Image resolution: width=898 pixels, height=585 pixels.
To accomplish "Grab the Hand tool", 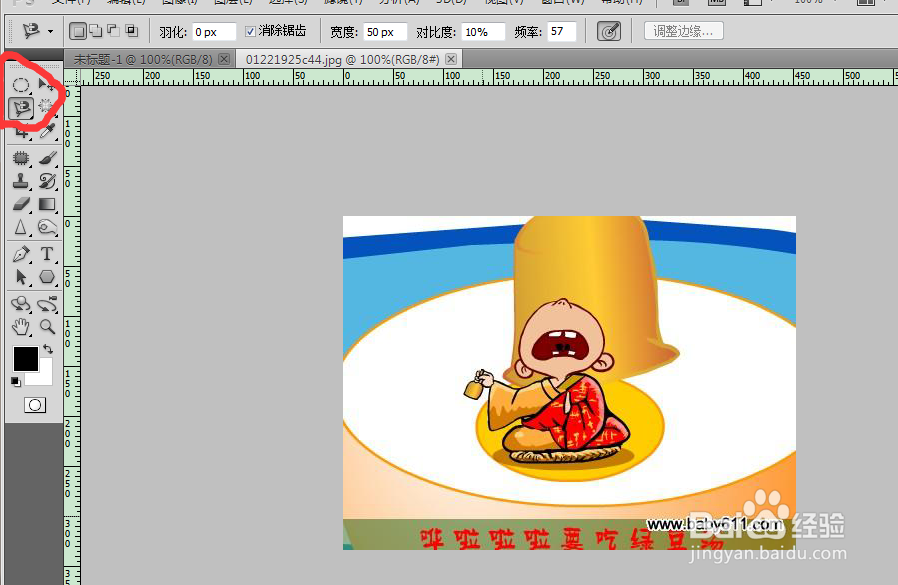I will pos(21,327).
